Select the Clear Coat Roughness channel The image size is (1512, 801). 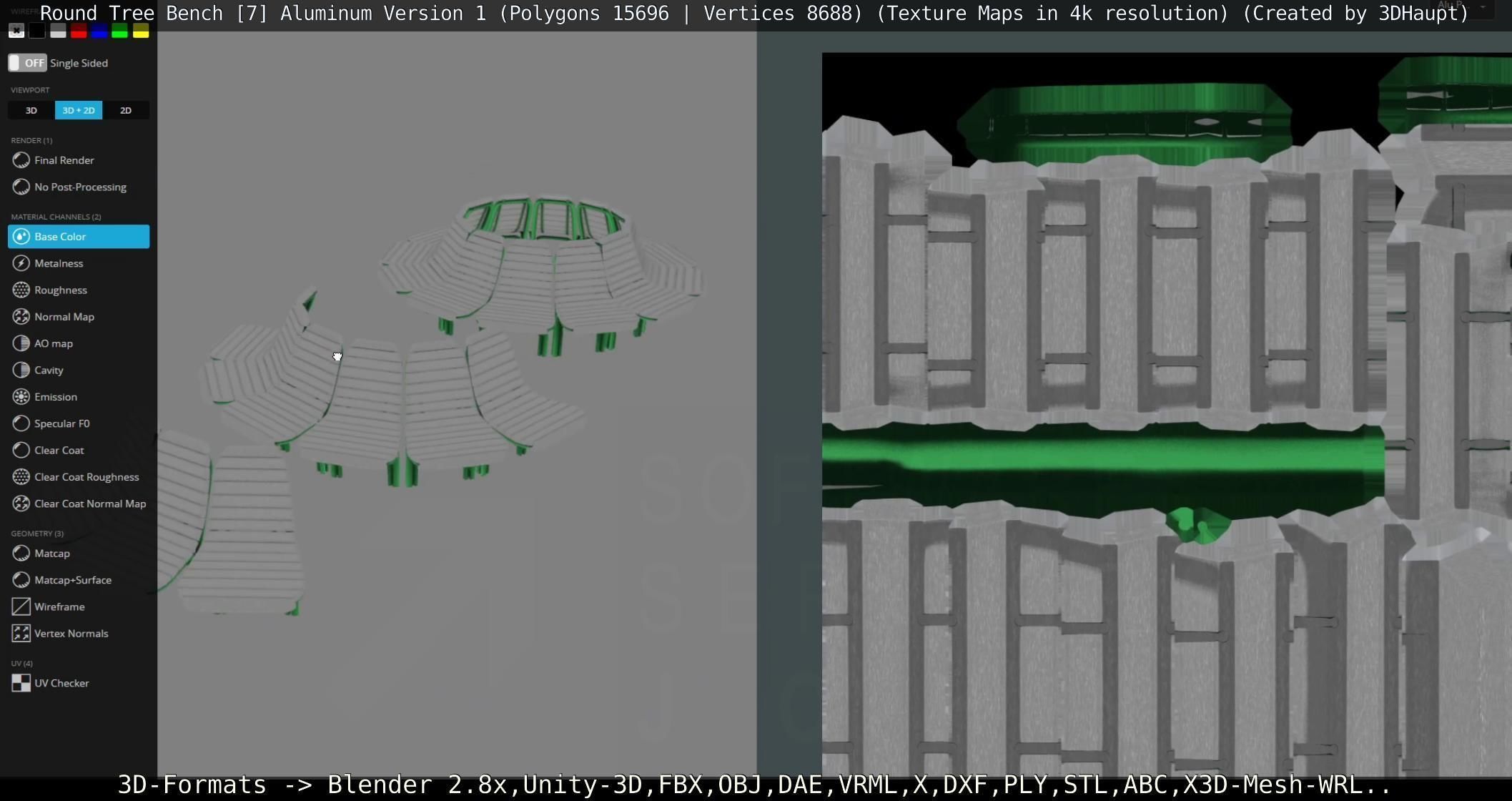[86, 477]
